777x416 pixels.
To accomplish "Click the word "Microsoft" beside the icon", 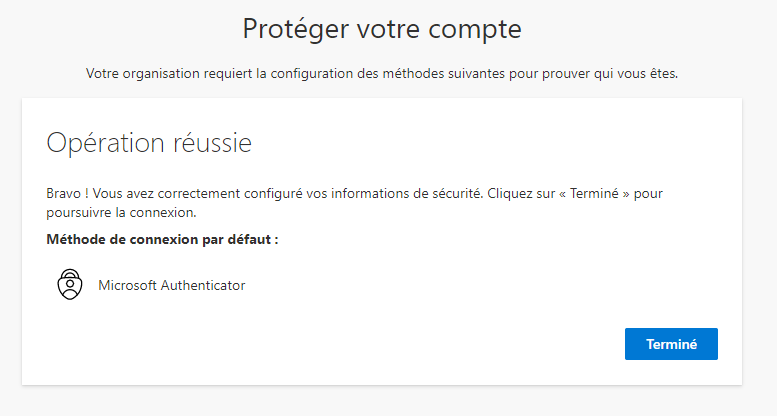I will 127,285.
